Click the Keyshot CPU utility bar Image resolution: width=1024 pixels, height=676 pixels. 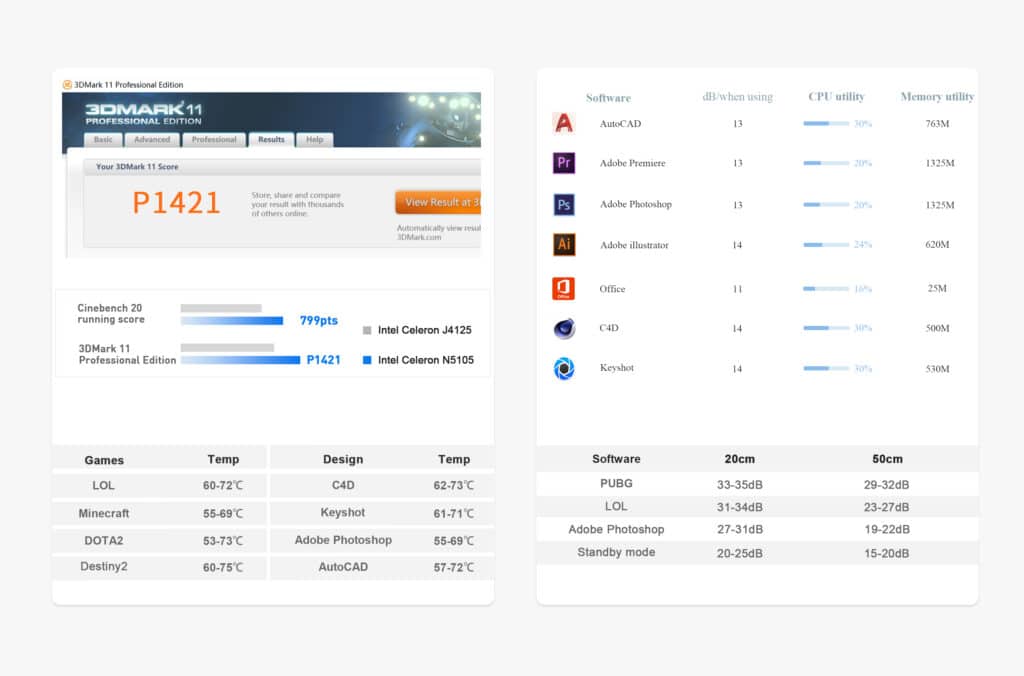pyautogui.click(x=826, y=368)
